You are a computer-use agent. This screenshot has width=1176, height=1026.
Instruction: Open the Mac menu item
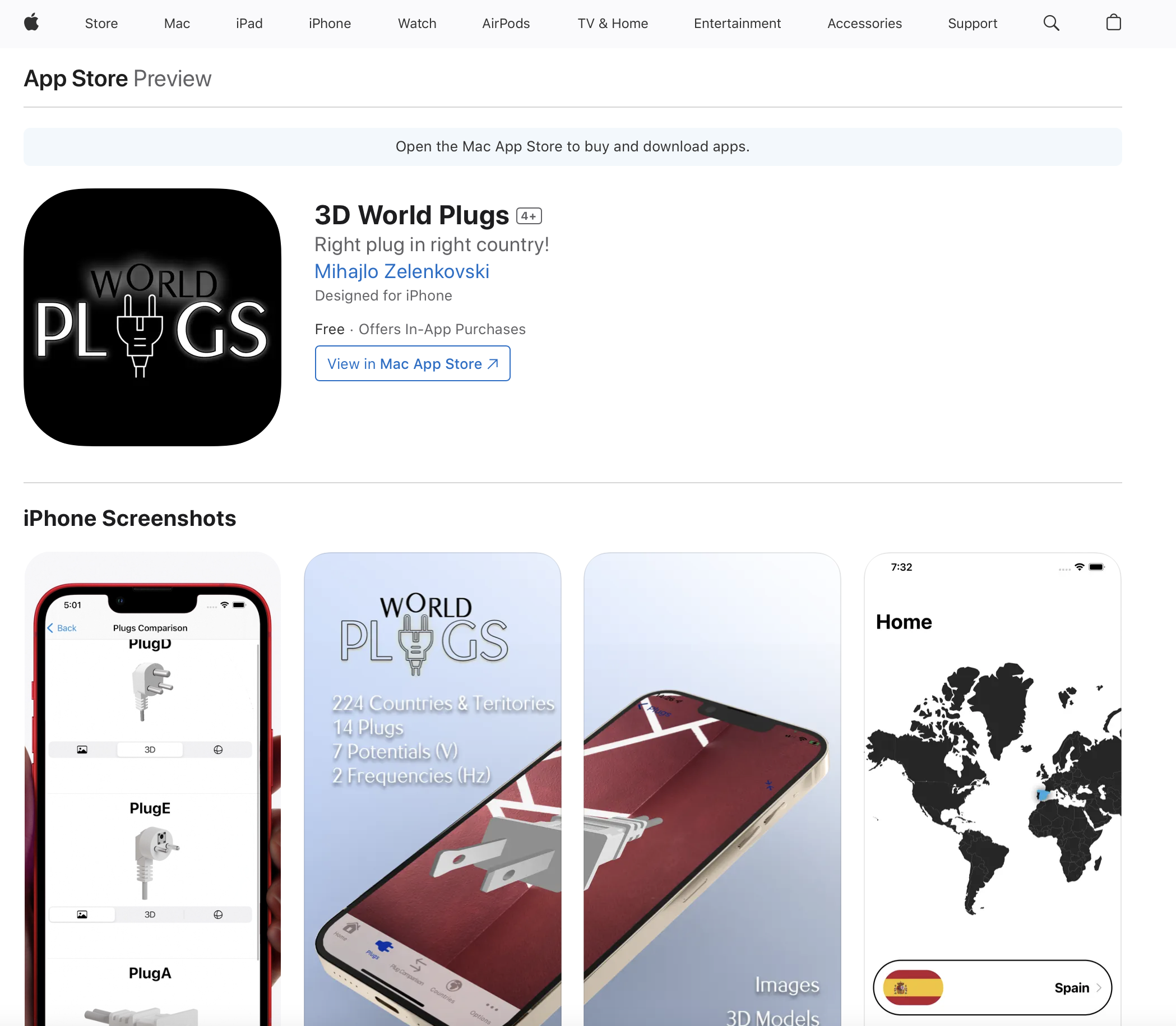point(177,24)
